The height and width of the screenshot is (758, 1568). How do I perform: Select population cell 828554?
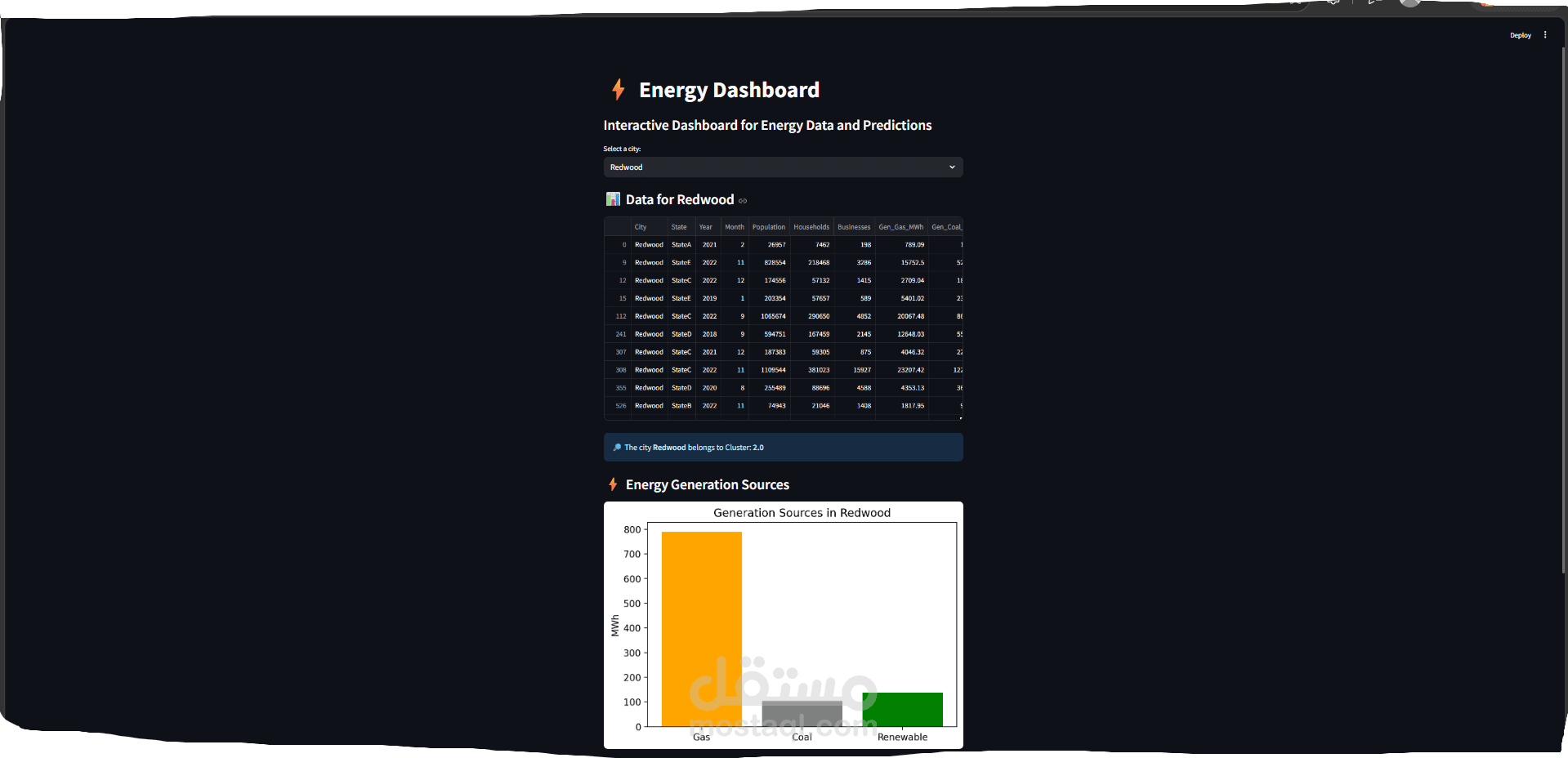tap(769, 263)
